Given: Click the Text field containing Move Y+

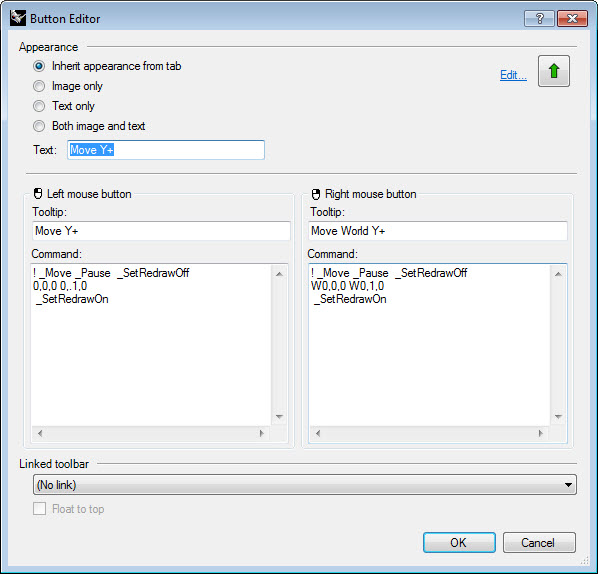Looking at the screenshot, I should click(166, 150).
